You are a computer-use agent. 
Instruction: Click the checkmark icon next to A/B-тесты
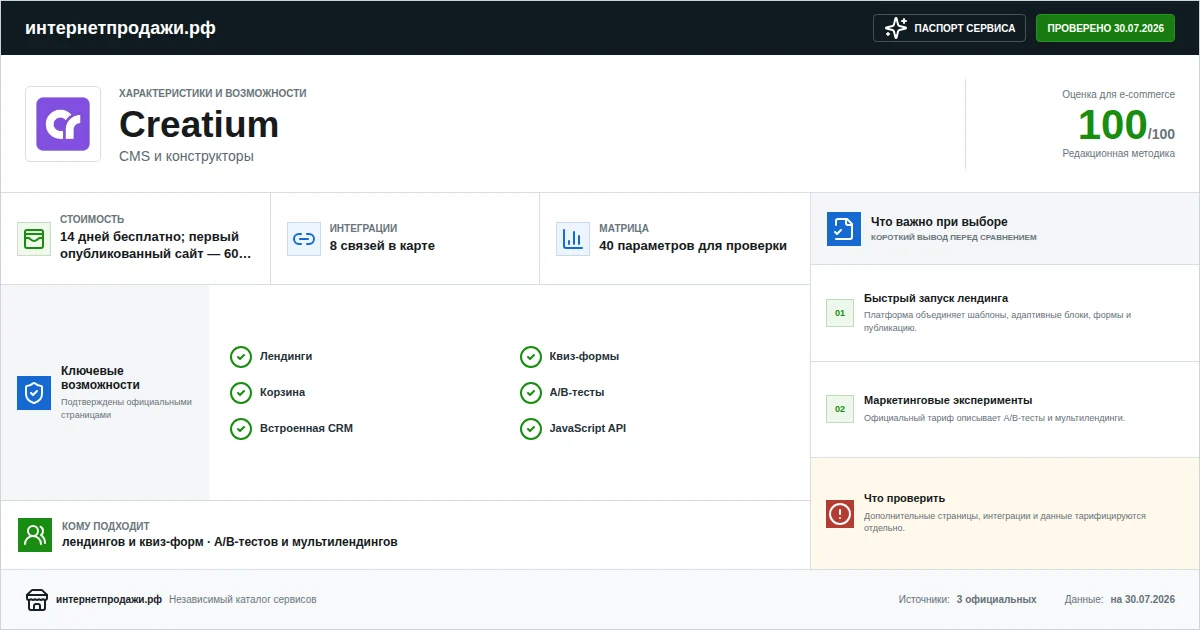coord(531,393)
